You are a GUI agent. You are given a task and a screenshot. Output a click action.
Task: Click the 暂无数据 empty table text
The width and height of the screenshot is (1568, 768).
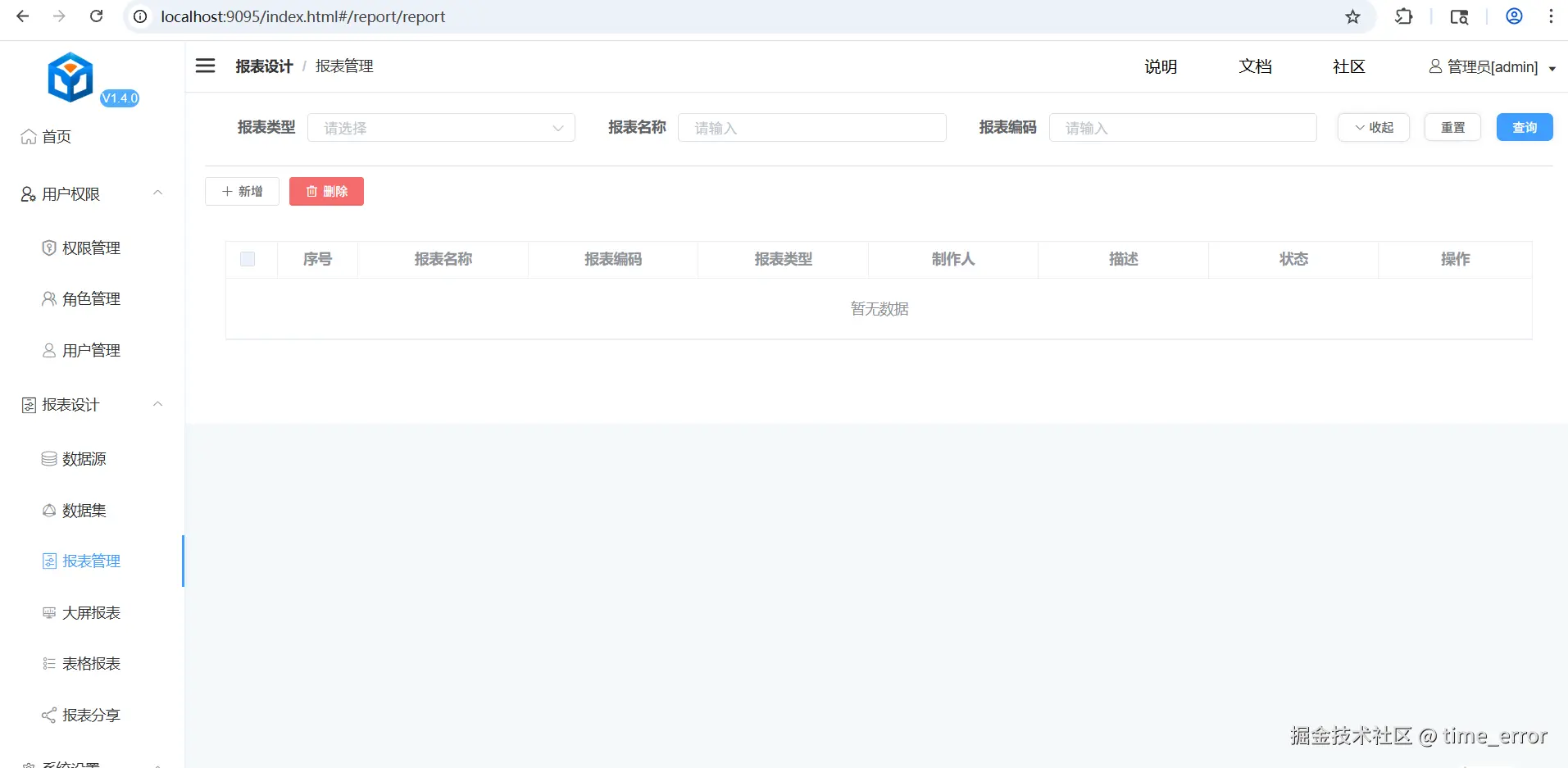tap(879, 309)
